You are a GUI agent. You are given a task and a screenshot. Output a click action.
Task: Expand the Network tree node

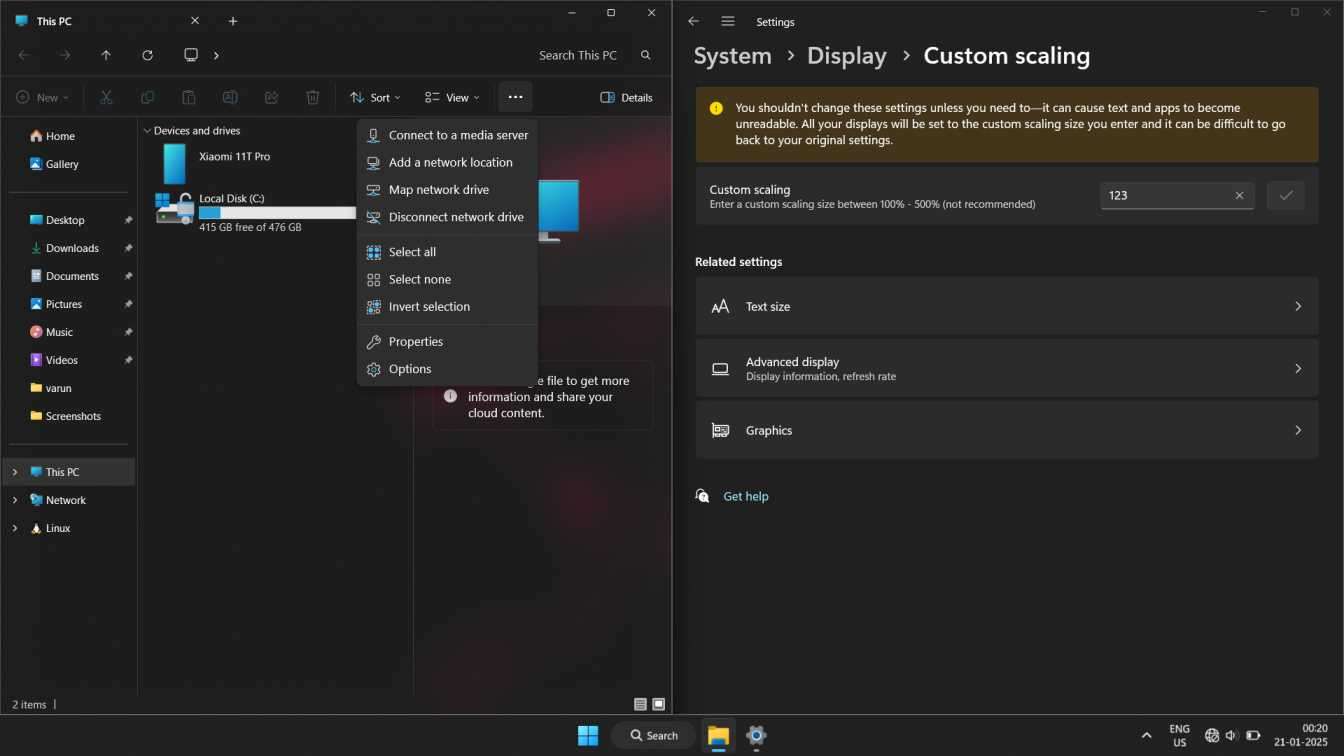point(14,500)
